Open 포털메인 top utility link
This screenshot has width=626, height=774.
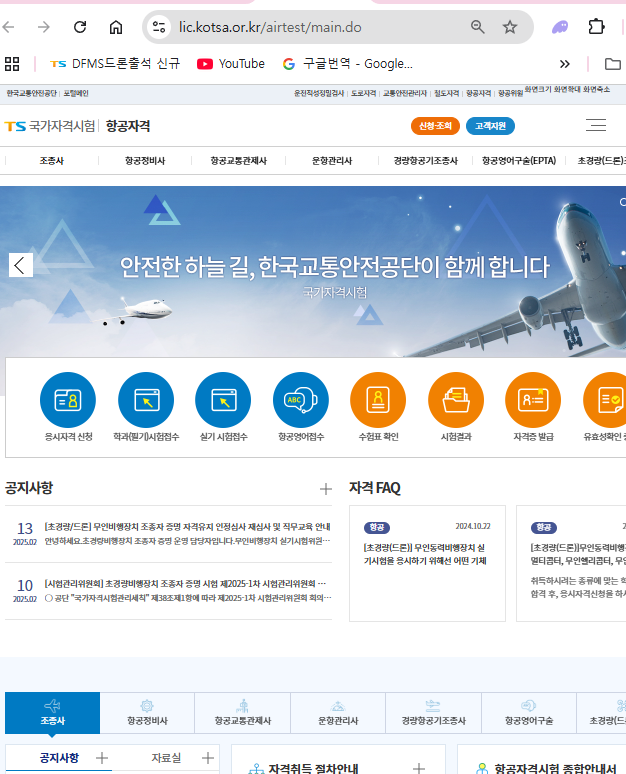pyautogui.click(x=76, y=93)
